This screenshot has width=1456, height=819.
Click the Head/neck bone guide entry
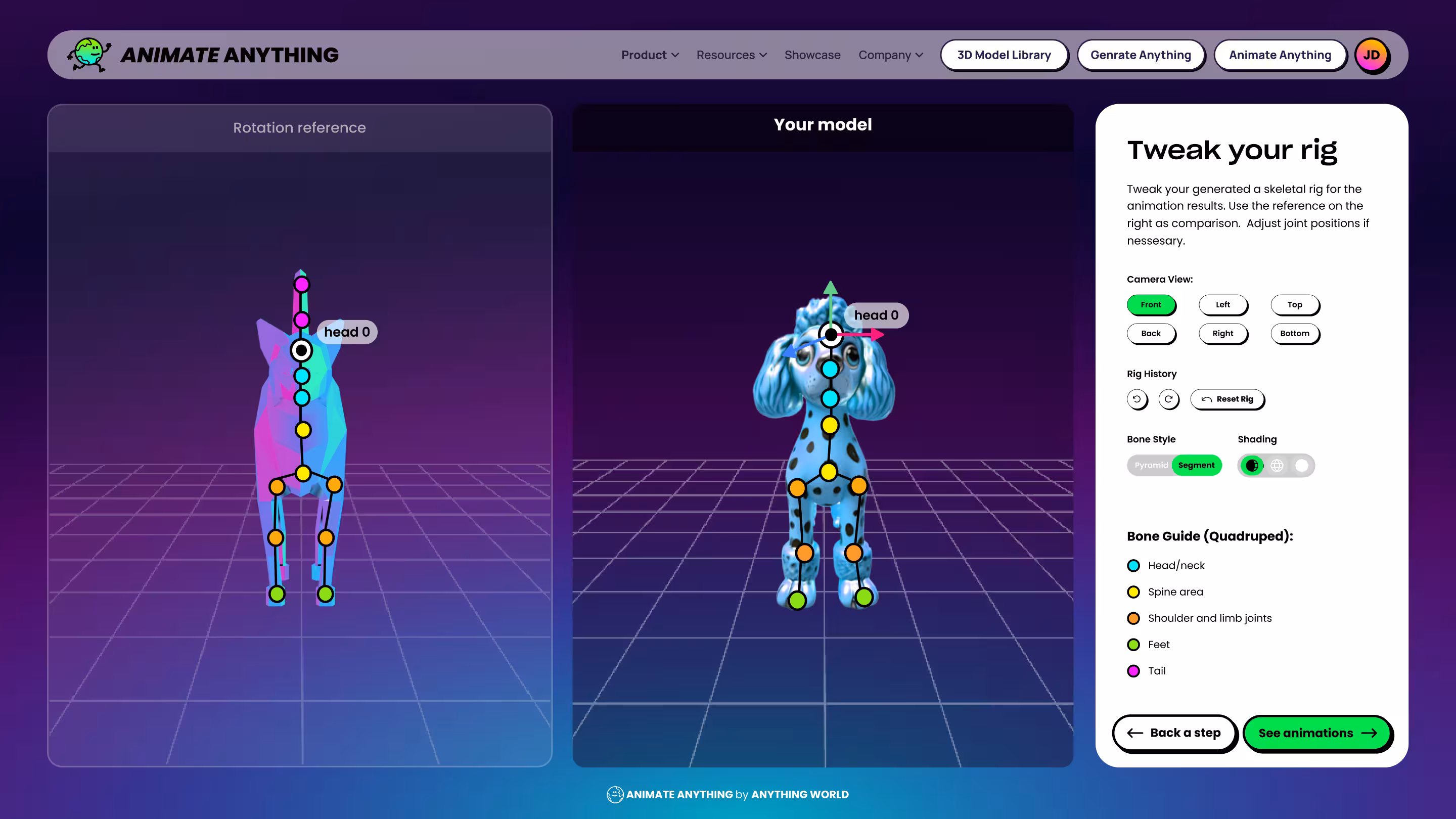(x=1165, y=566)
